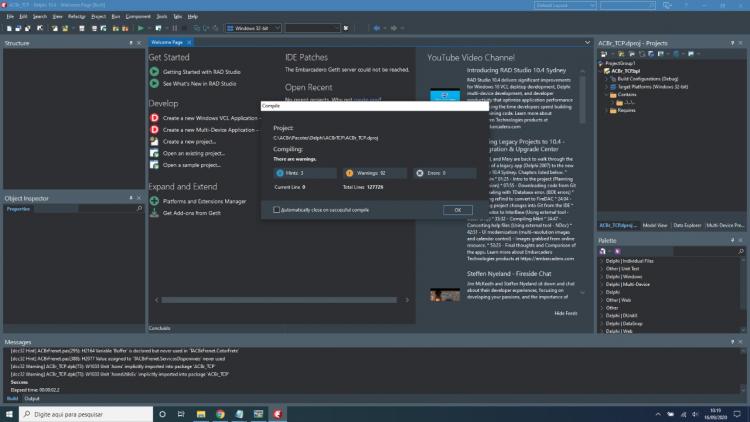Click the Palette category filter icon
Image resolution: width=750 pixels, height=422 pixels.
pos(617,251)
